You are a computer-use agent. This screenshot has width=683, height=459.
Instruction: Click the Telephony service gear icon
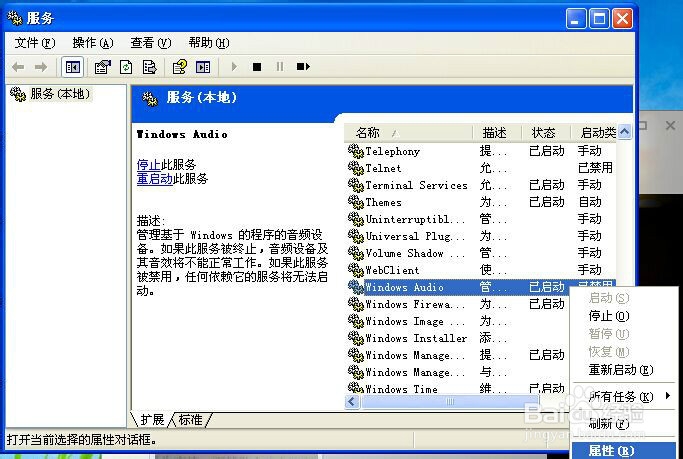(356, 151)
